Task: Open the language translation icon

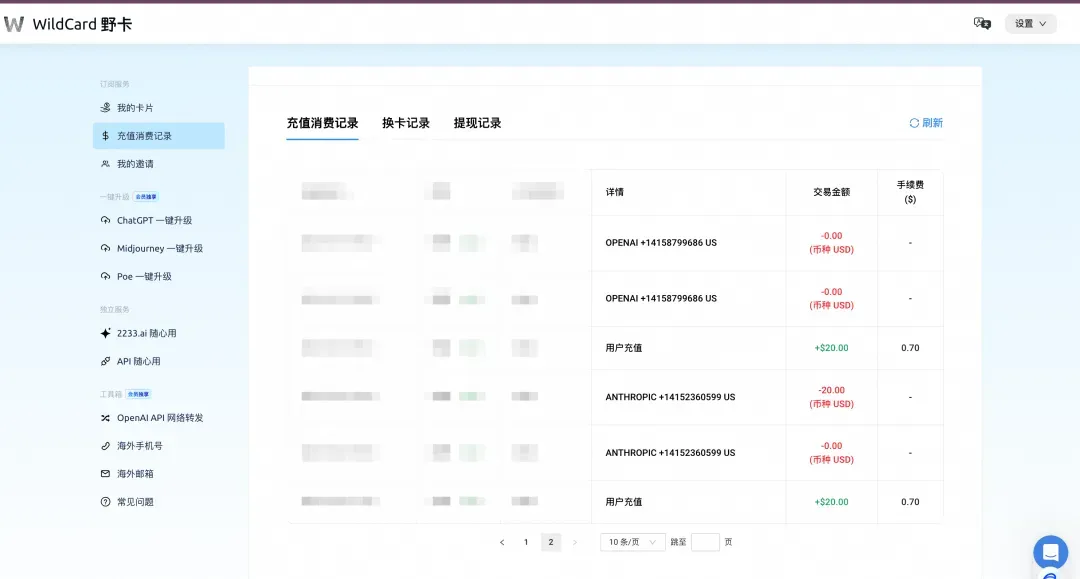Action: (x=982, y=23)
